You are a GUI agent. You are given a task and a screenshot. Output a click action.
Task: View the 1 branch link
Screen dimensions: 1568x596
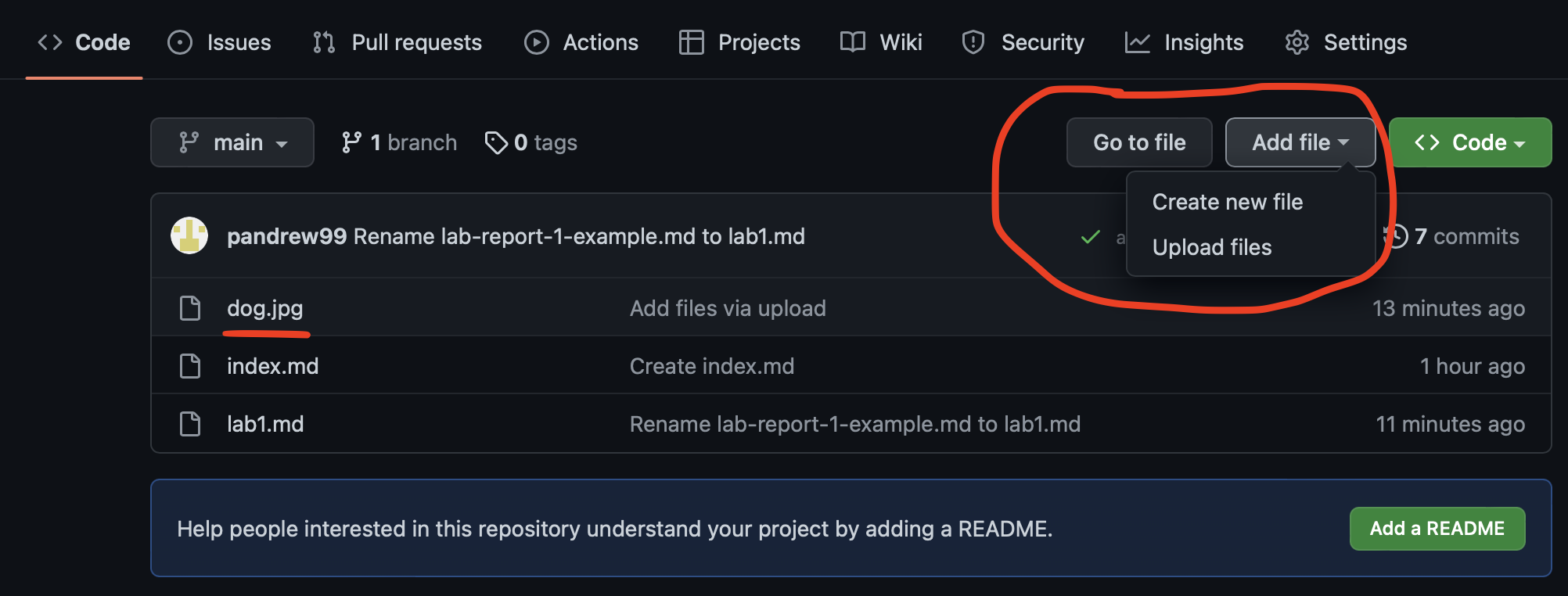pos(399,142)
